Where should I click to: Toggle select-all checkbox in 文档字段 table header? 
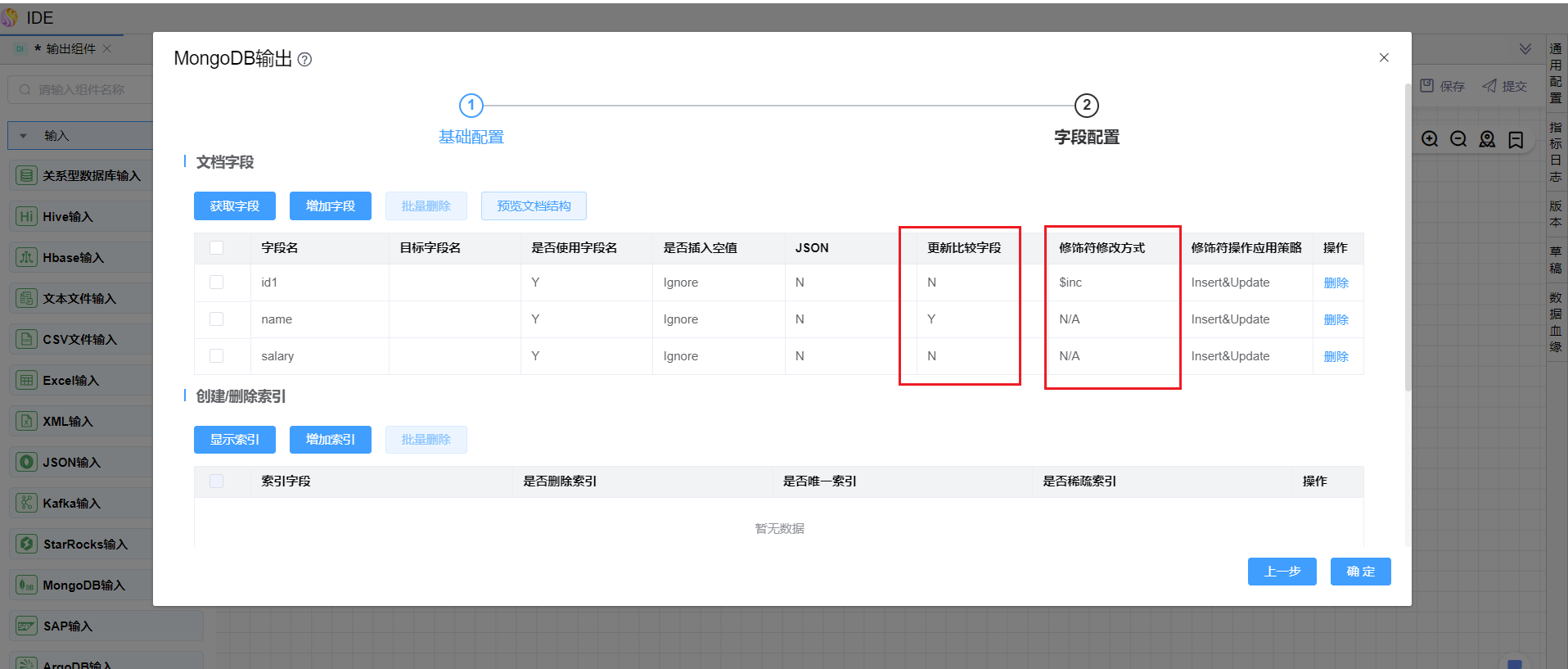click(217, 248)
